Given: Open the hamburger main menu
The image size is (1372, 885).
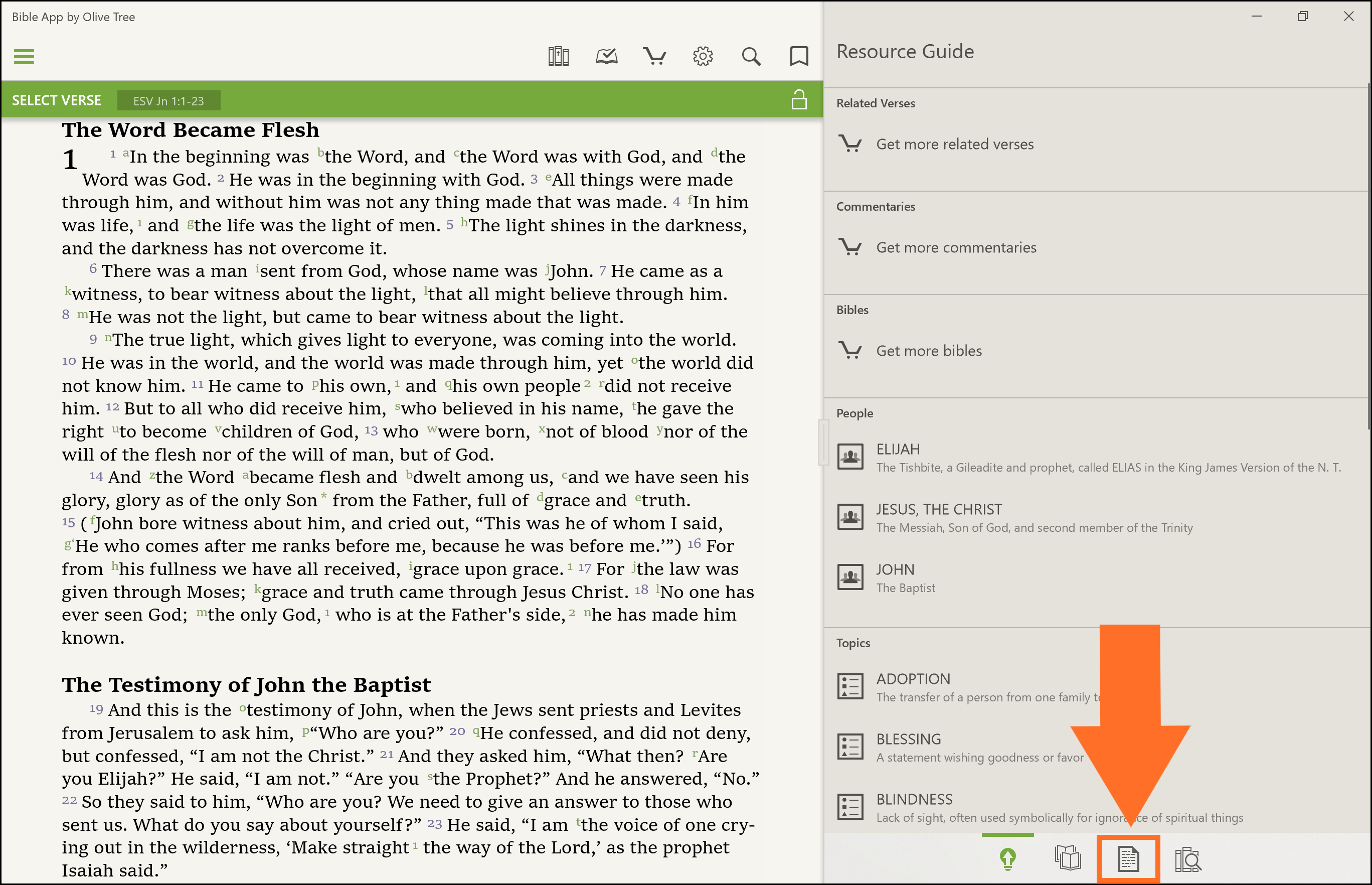Looking at the screenshot, I should point(24,56).
